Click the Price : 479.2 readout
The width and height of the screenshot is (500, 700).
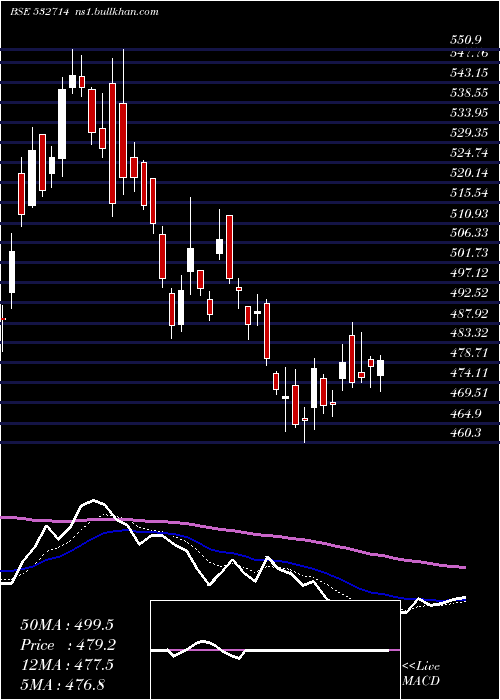click(68, 645)
